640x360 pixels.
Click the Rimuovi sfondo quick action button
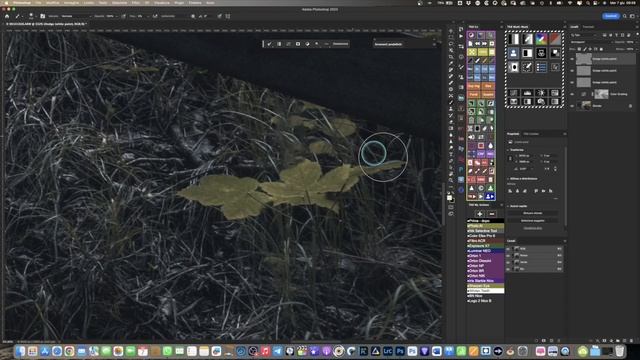click(x=533, y=213)
